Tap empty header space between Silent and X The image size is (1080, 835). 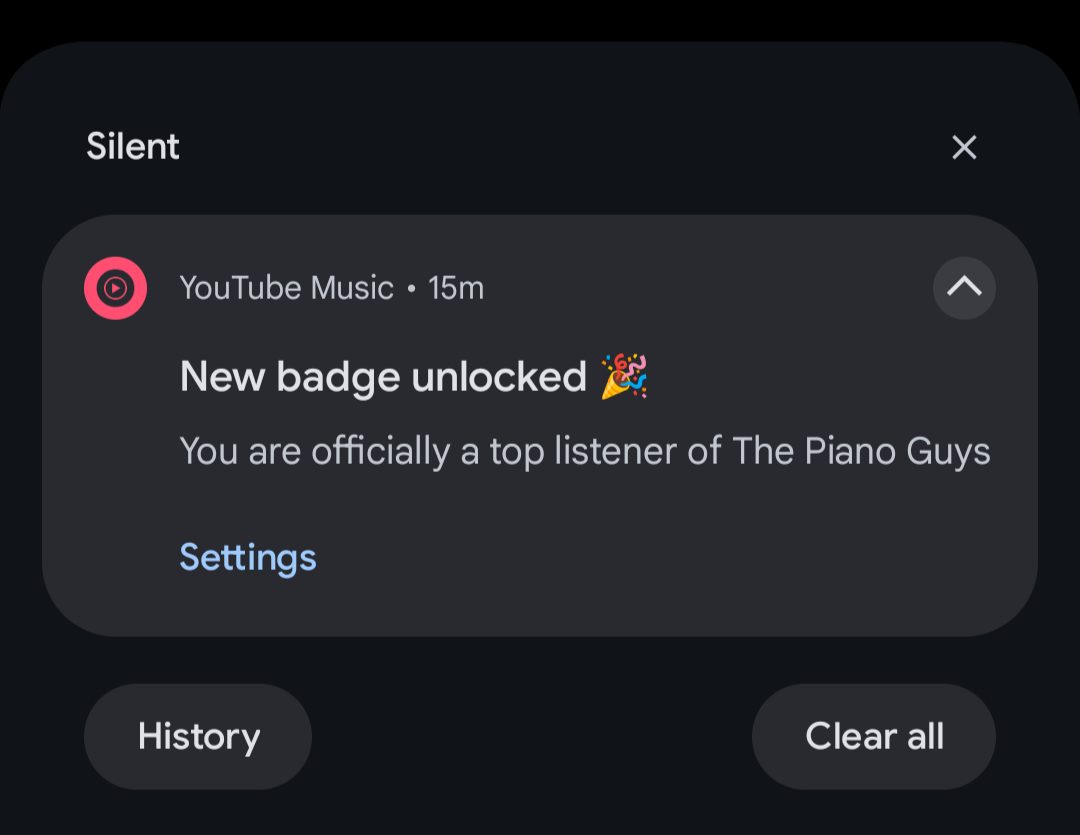[560, 148]
